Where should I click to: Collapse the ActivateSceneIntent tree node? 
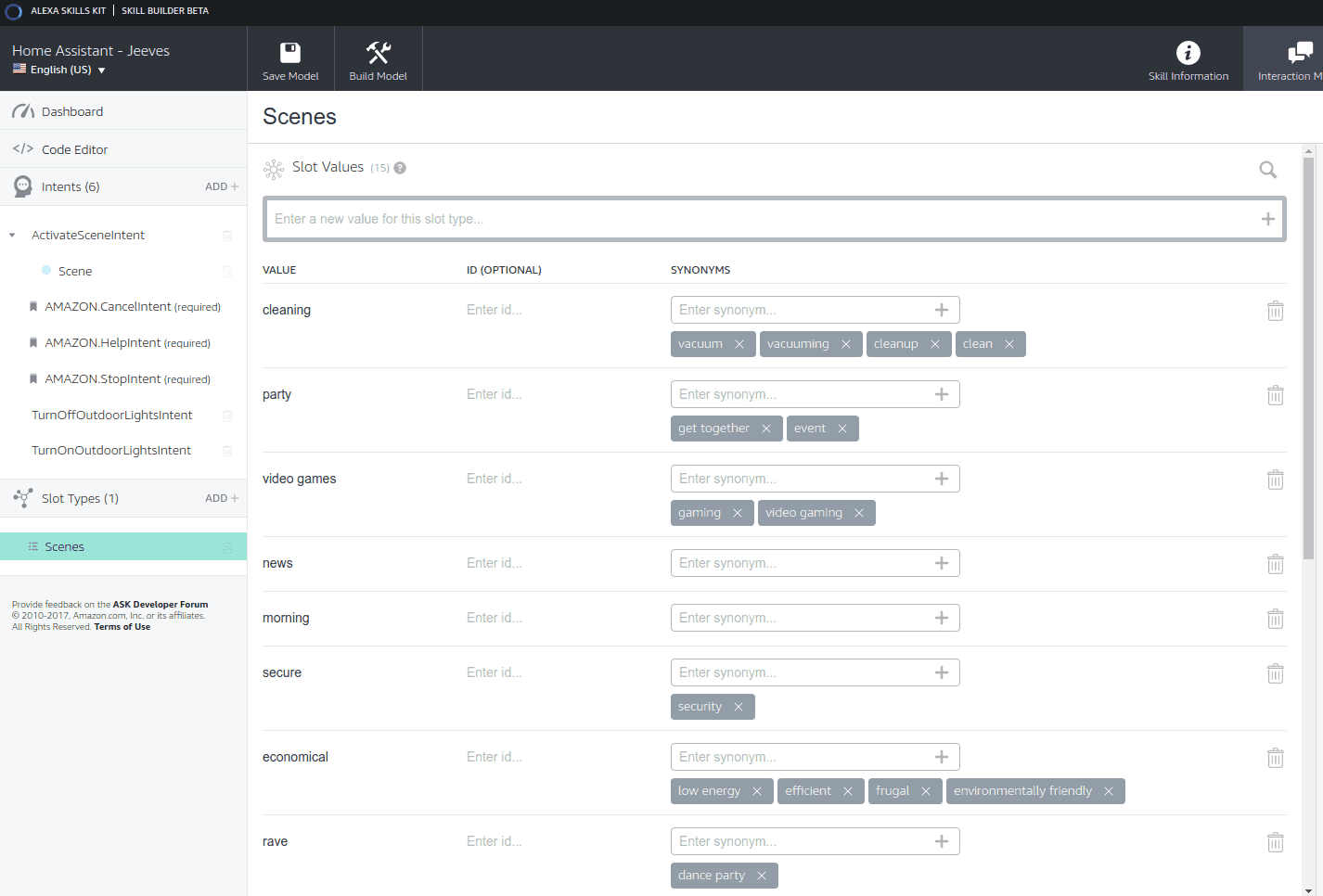point(12,236)
